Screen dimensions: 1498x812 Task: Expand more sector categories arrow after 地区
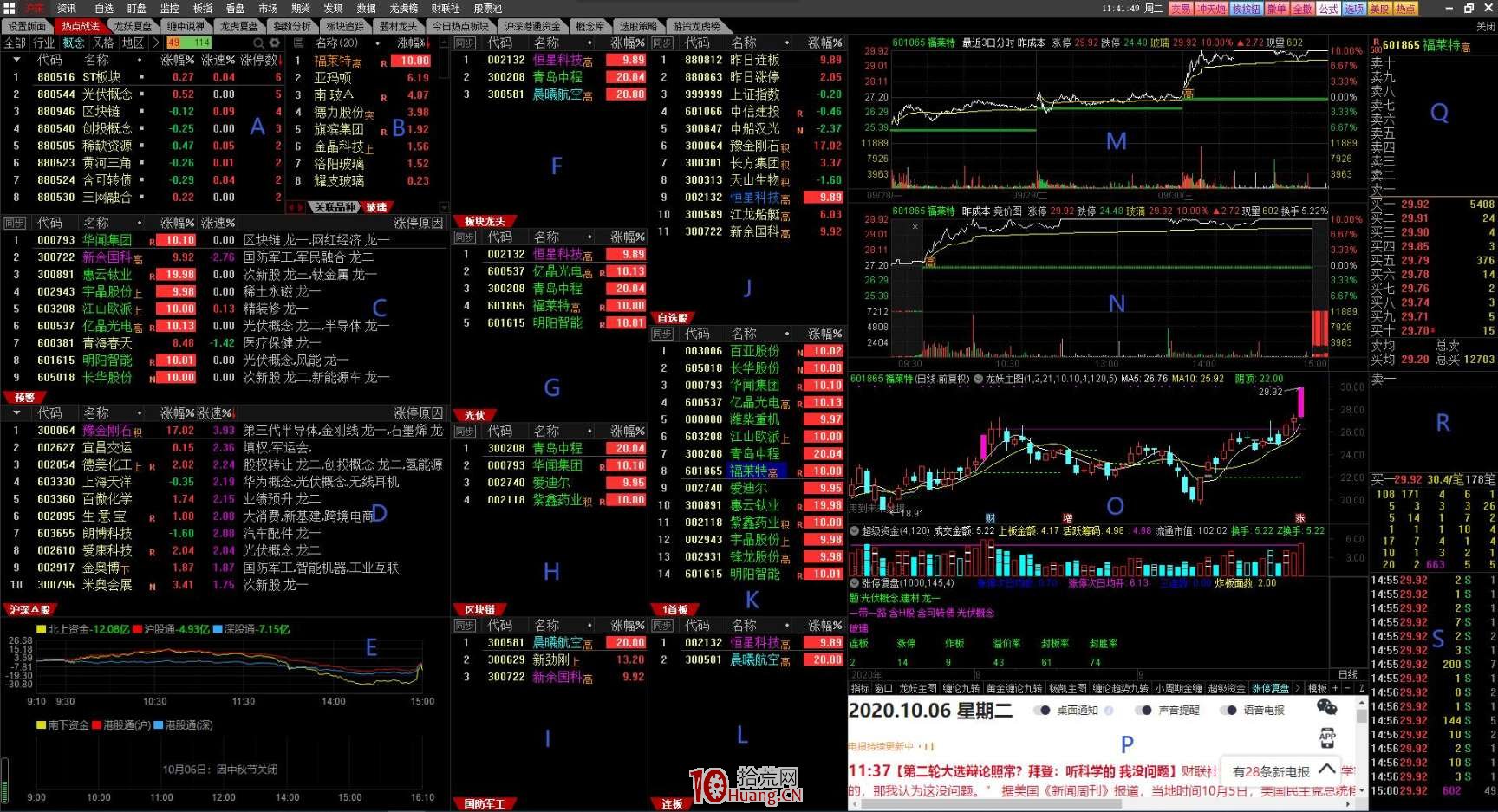point(156,42)
